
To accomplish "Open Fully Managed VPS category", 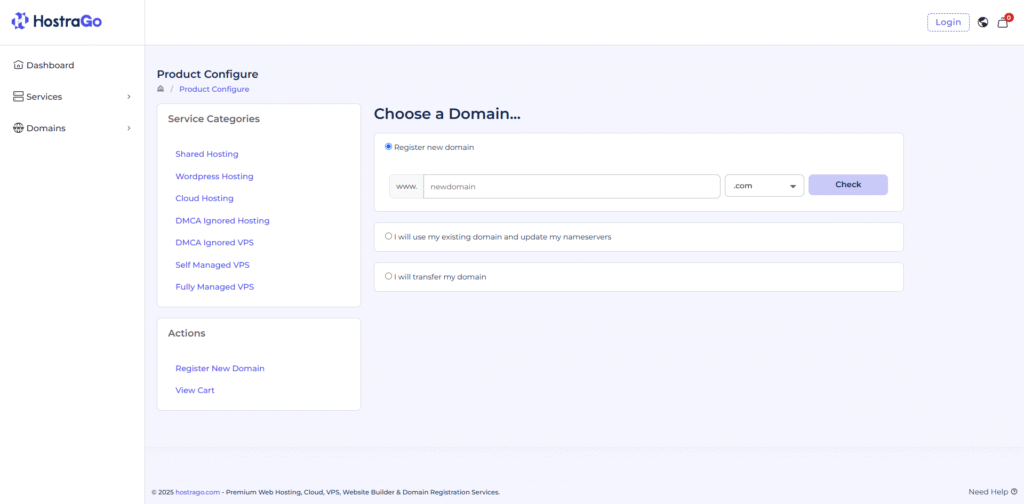I will 215,287.
